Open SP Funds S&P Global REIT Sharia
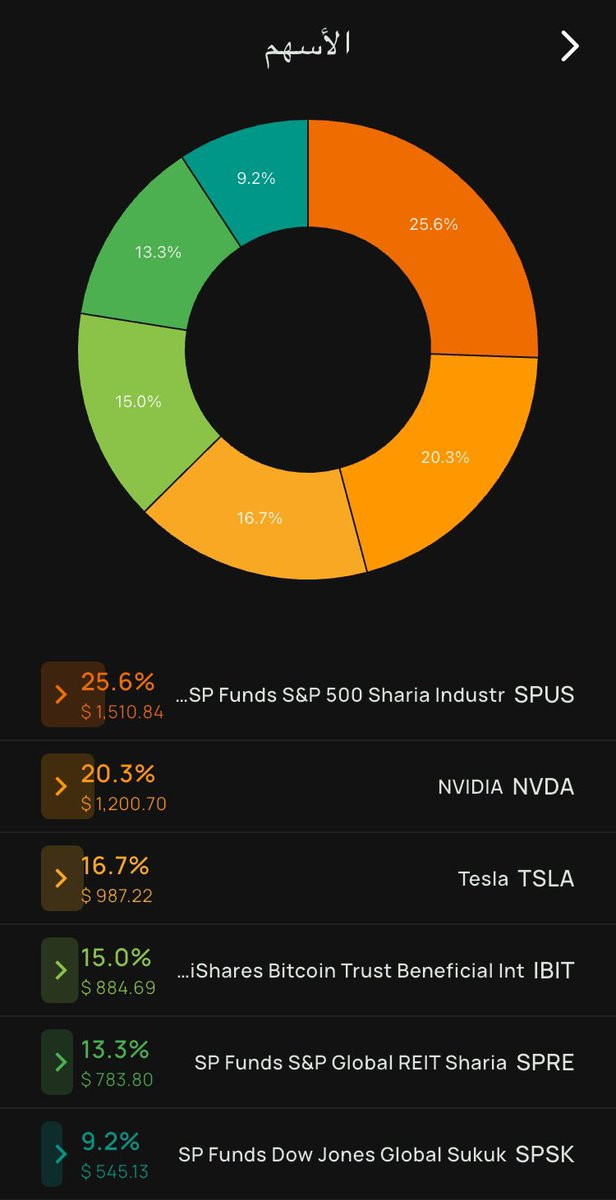The height and width of the screenshot is (1200, 616). pos(385,1063)
